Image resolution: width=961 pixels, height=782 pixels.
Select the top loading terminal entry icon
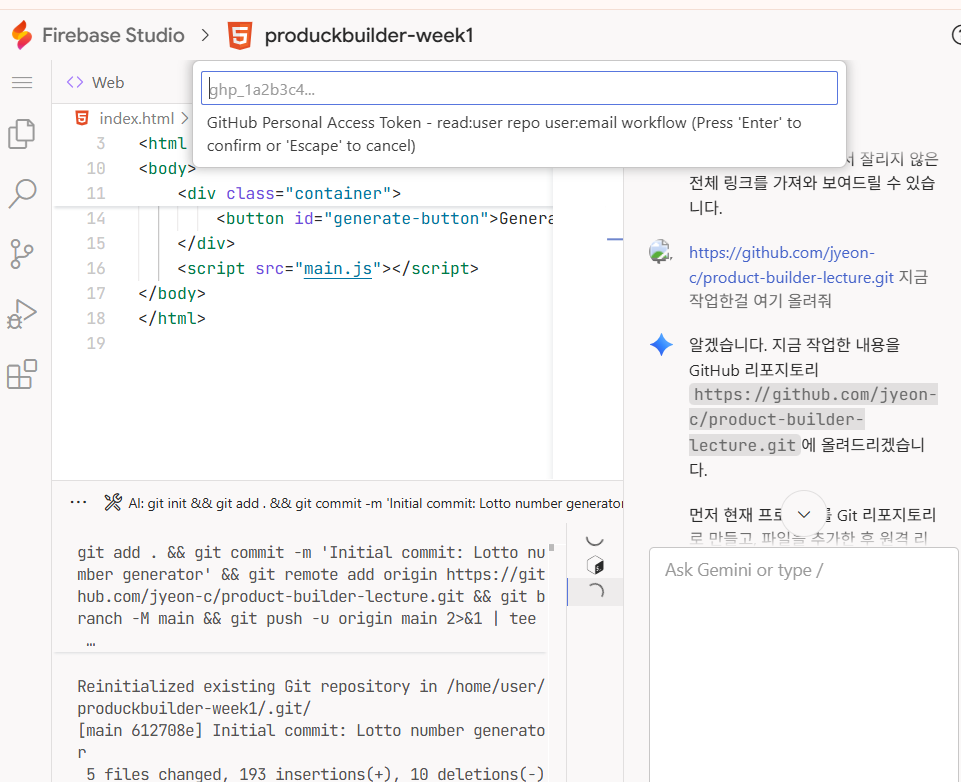click(x=595, y=539)
